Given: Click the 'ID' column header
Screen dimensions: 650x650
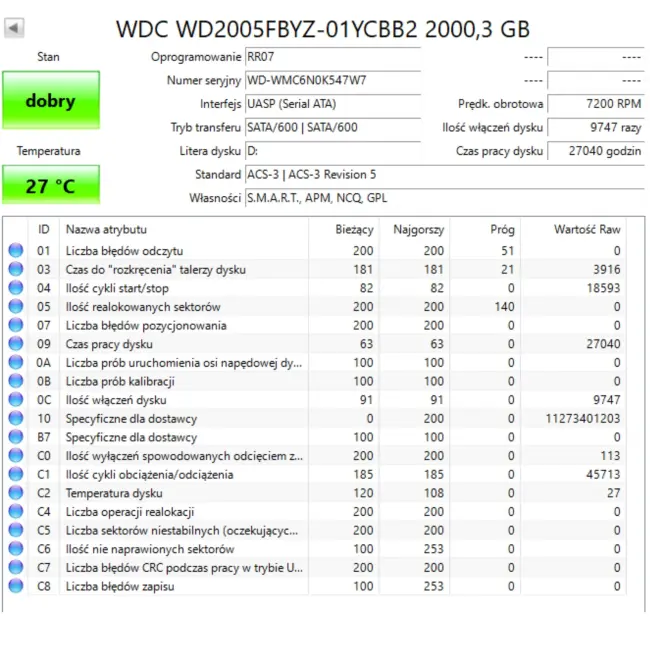Looking at the screenshot, I should [x=44, y=229].
